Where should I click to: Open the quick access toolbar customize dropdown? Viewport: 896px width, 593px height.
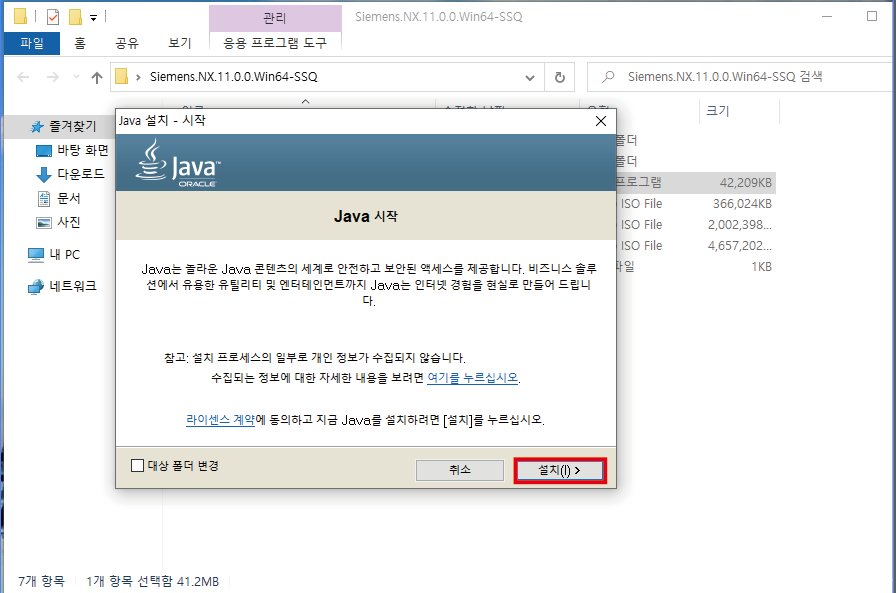[93, 18]
